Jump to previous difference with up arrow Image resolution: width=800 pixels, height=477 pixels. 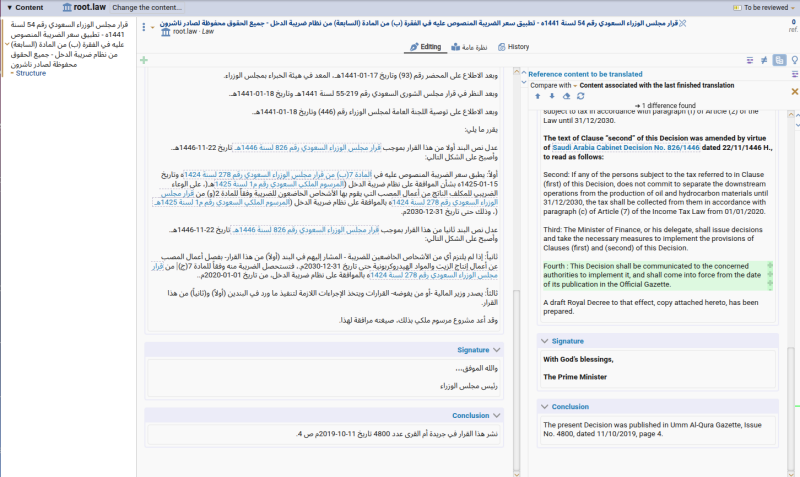[x=538, y=96]
